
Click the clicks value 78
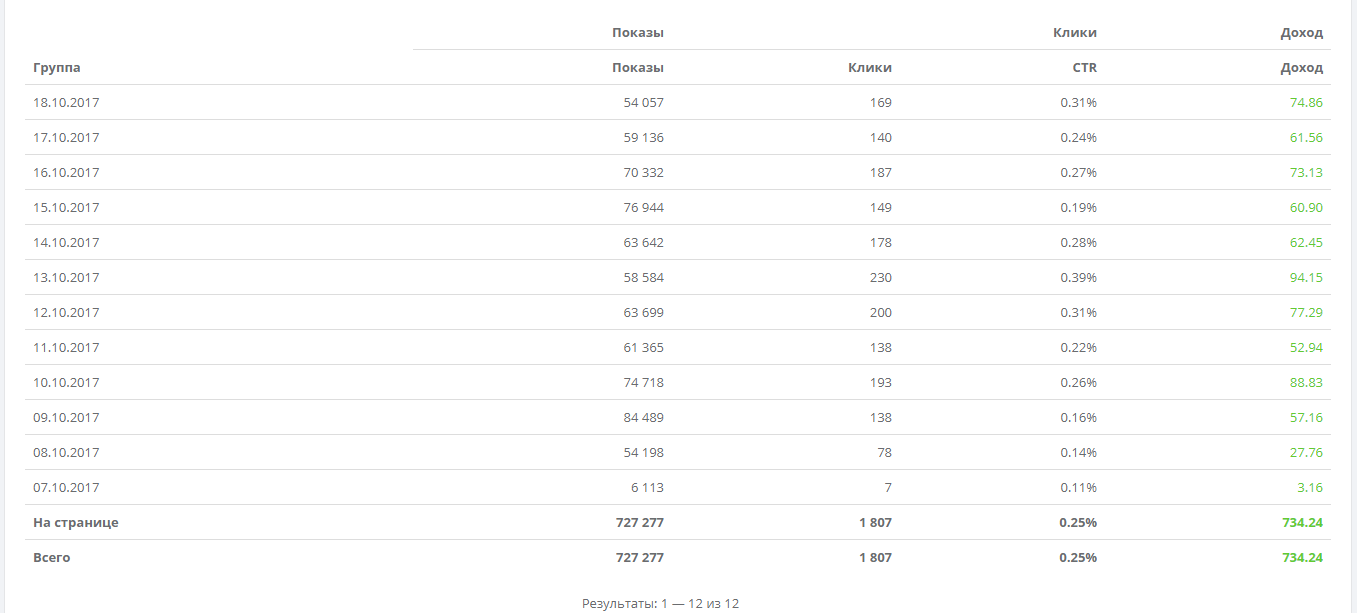click(884, 452)
